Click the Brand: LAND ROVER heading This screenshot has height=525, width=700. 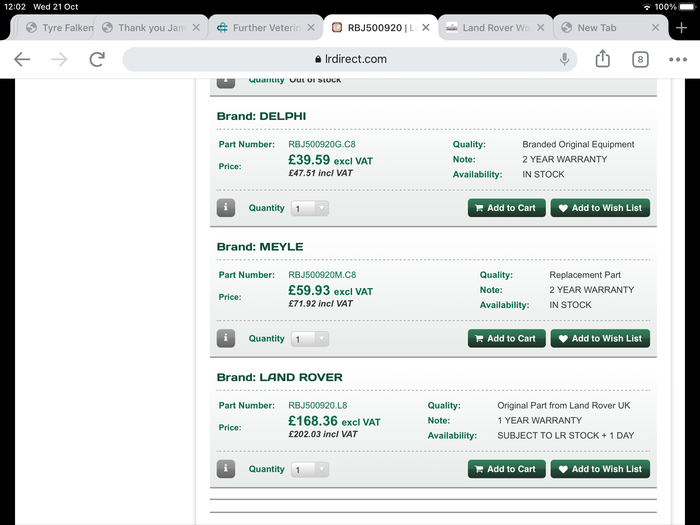[x=279, y=377]
